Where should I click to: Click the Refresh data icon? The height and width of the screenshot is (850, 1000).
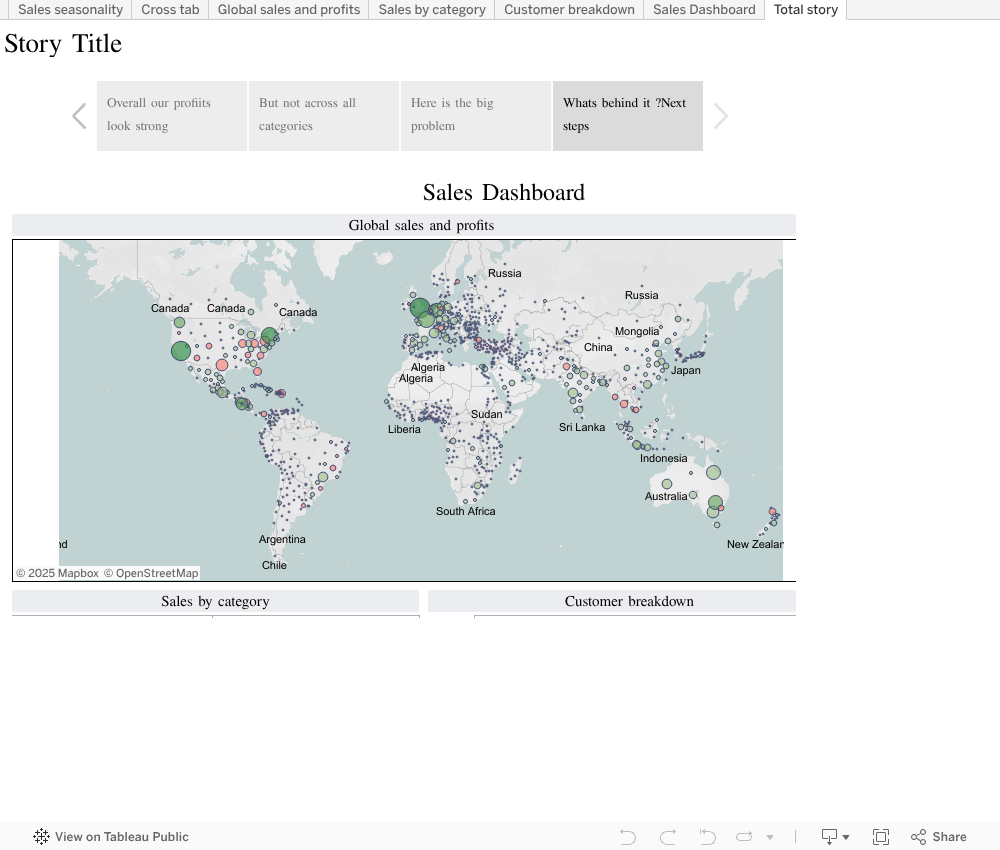[744, 837]
